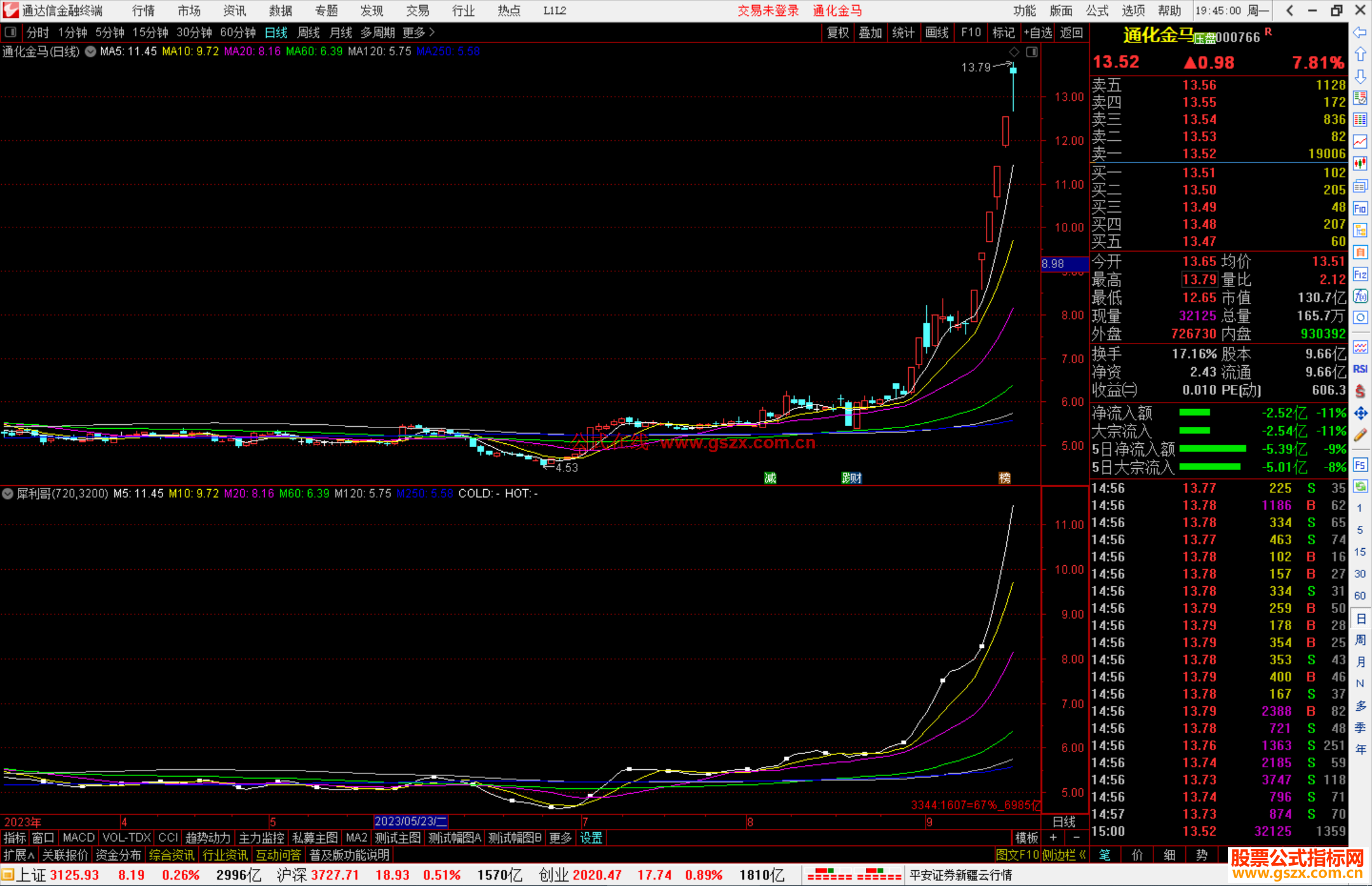
Task: Toggle the round button beside 犀利哥 indicator
Action: [x=8, y=493]
